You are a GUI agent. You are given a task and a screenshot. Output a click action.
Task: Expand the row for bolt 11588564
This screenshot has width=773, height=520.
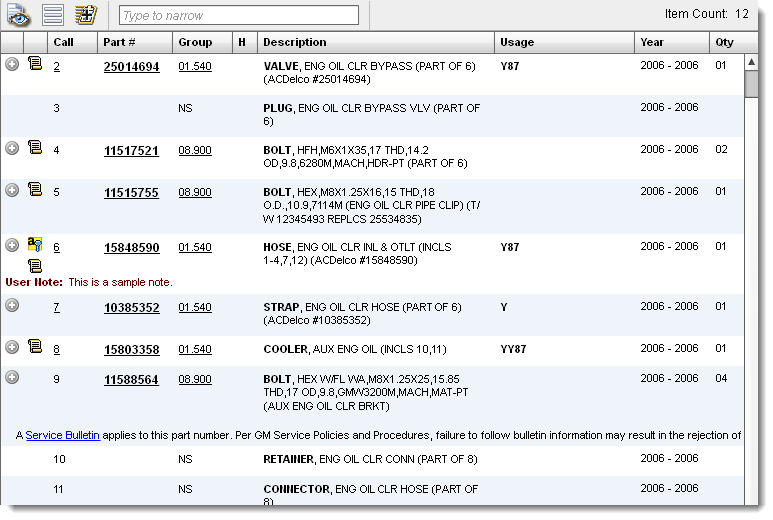(x=12, y=377)
